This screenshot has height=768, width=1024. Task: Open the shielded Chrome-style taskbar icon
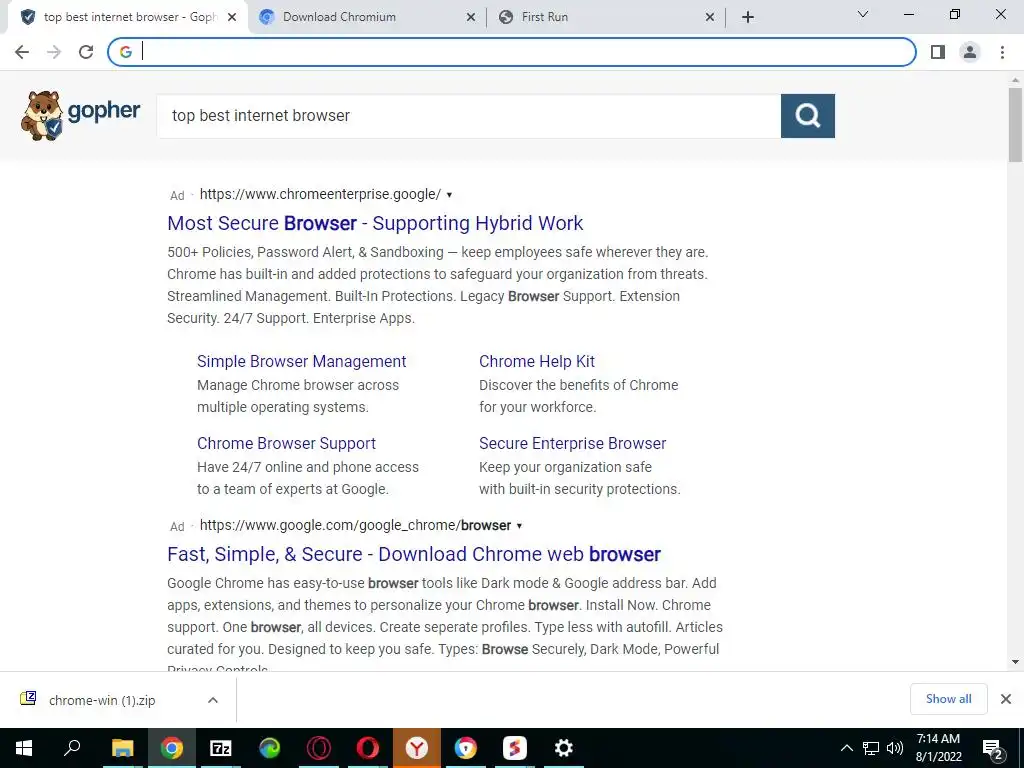click(466, 748)
